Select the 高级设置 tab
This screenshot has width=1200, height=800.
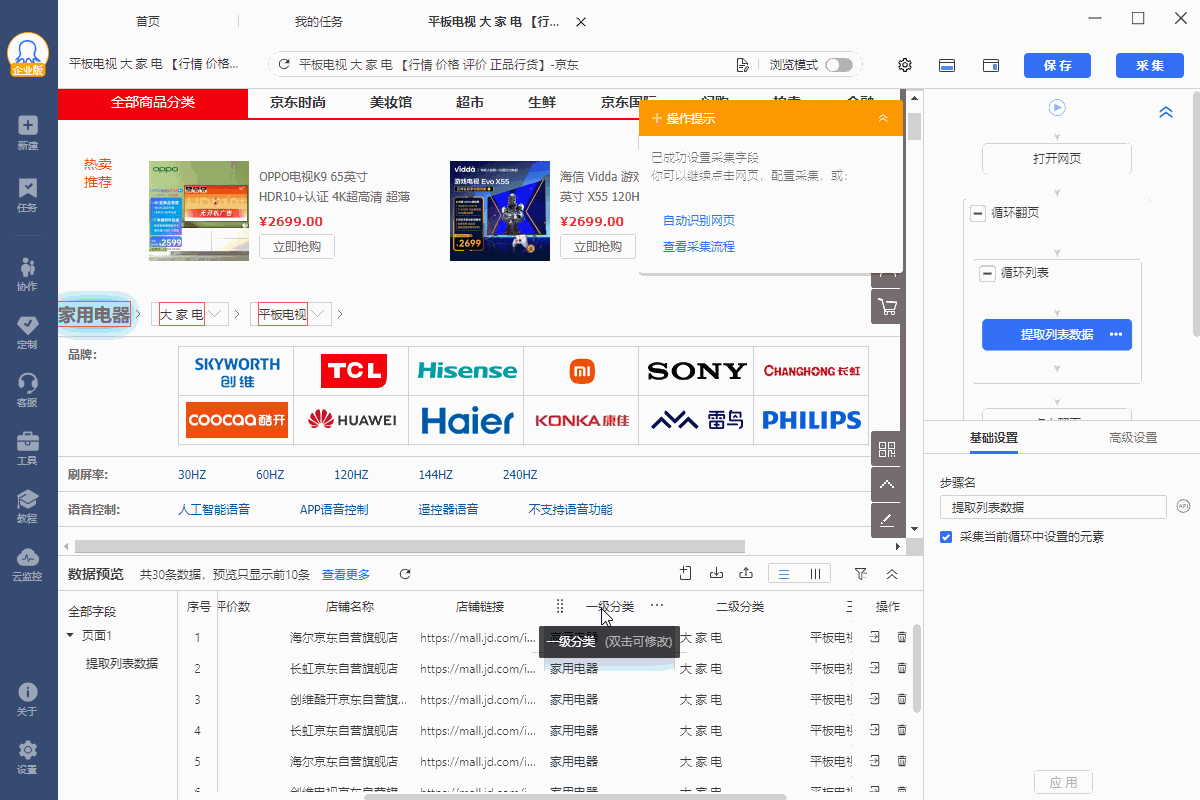pyautogui.click(x=1133, y=438)
